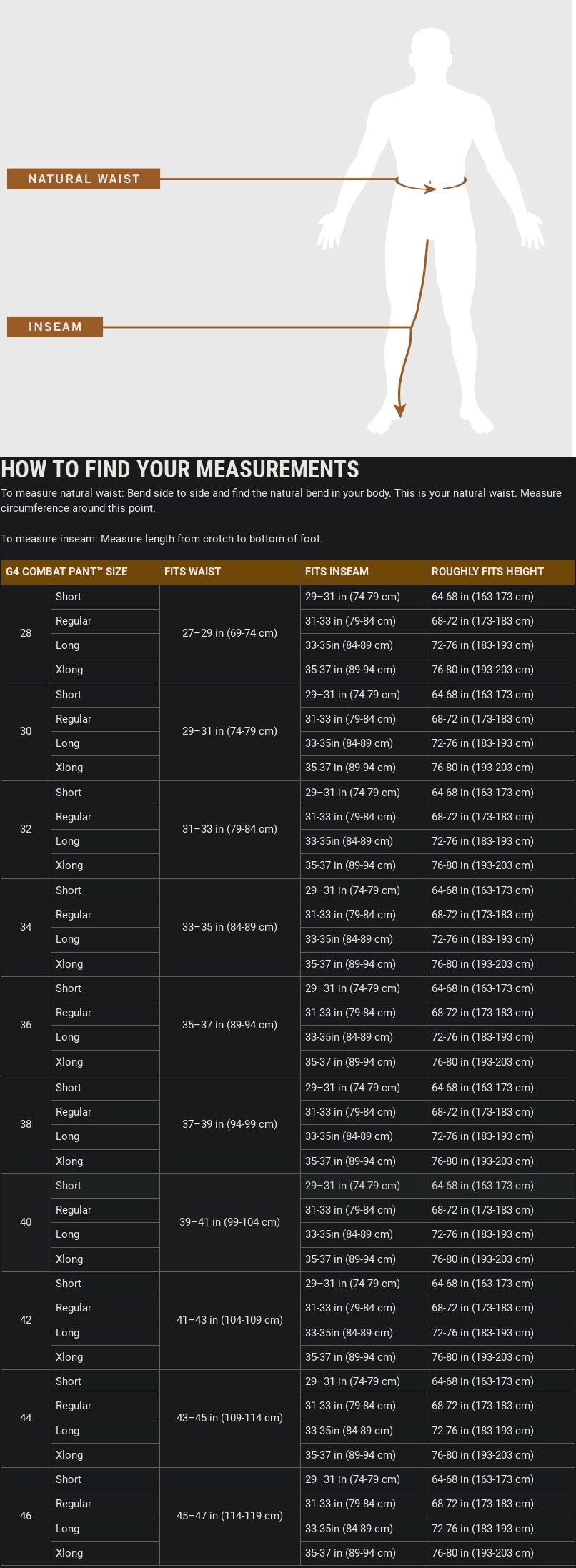Click the HOW TO FIND YOUR MEASUREMENTS heading
The height and width of the screenshot is (1568, 576).
(x=180, y=470)
